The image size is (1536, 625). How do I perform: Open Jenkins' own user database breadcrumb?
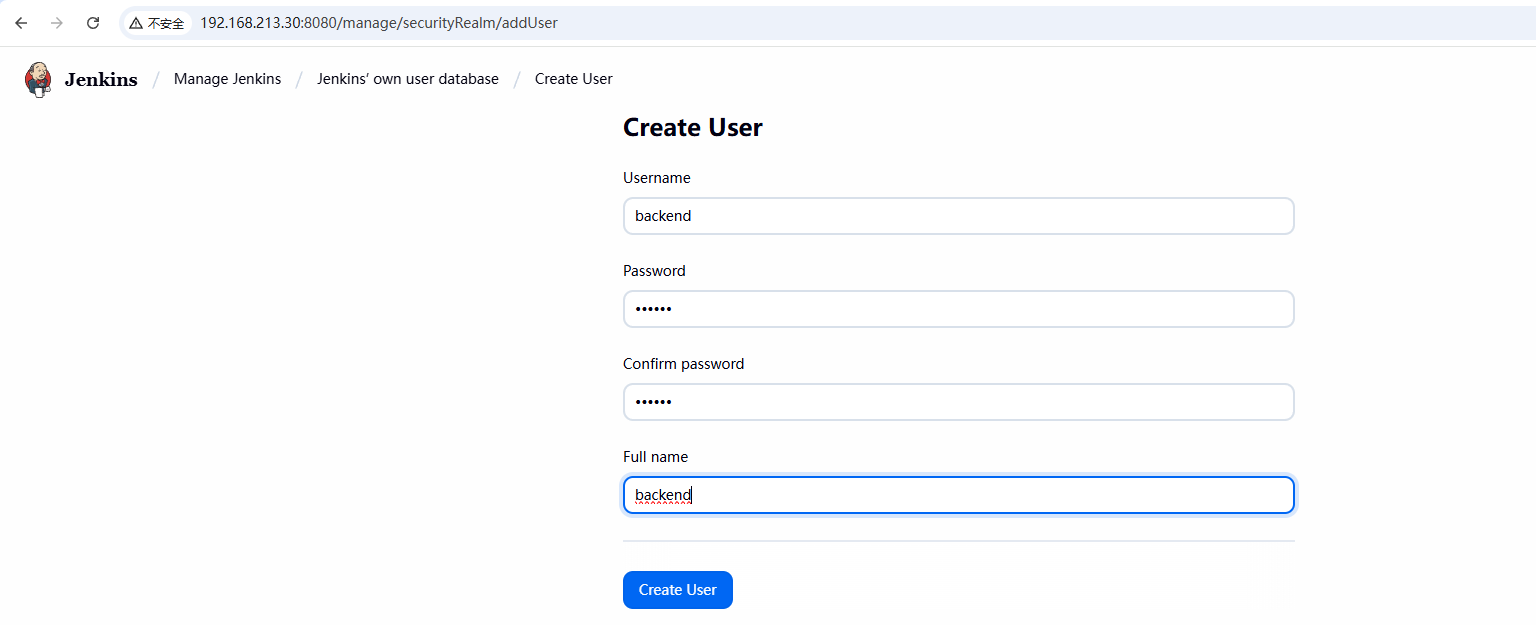tap(407, 79)
